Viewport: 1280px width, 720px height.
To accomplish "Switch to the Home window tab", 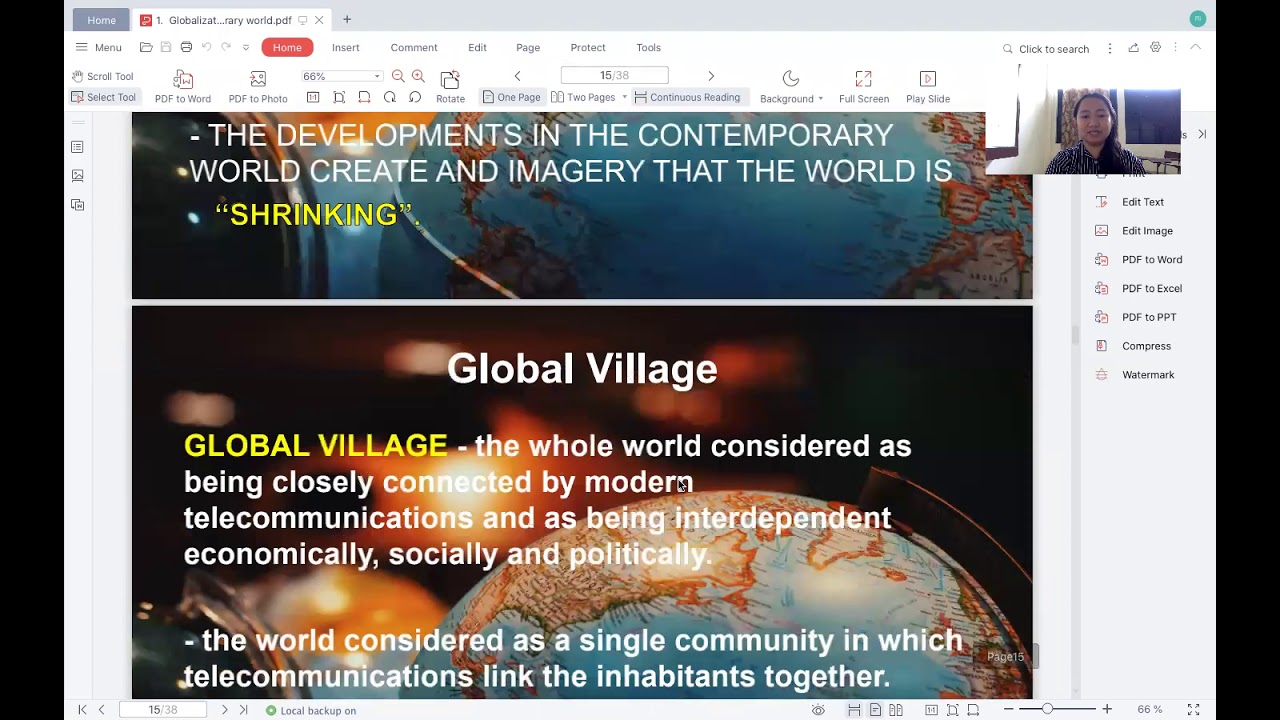I will [101, 20].
